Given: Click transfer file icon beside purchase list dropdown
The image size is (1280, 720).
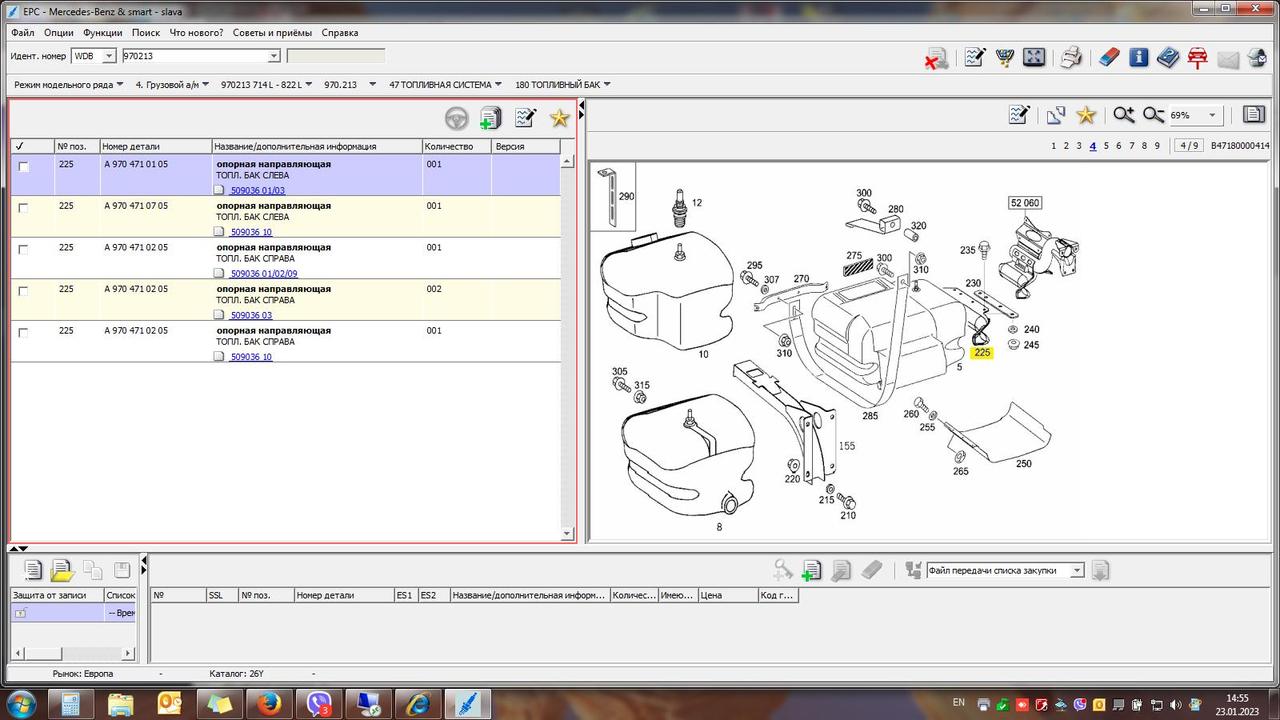Looking at the screenshot, I should tap(1100, 570).
